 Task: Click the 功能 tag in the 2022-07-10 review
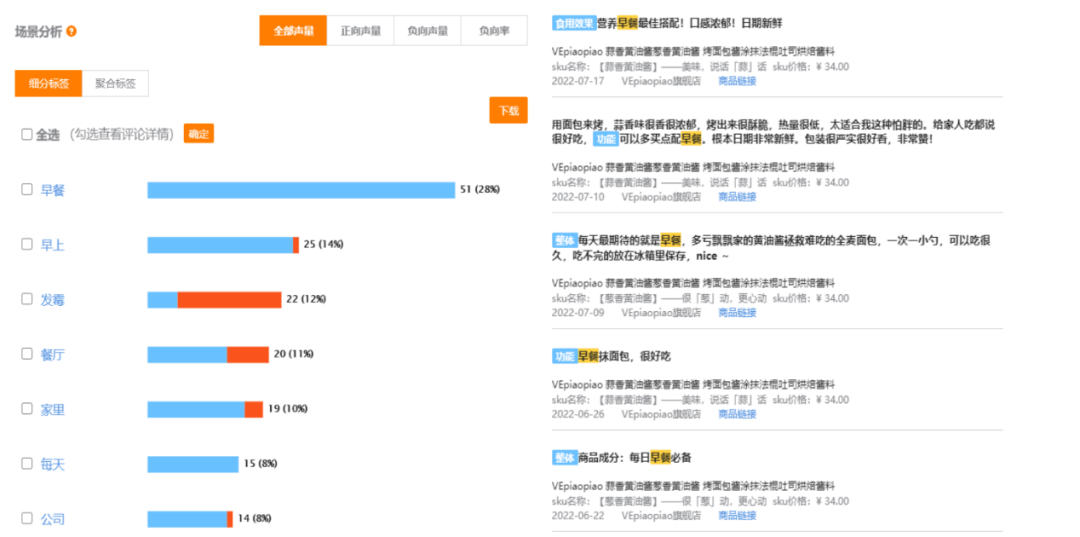(x=605, y=139)
